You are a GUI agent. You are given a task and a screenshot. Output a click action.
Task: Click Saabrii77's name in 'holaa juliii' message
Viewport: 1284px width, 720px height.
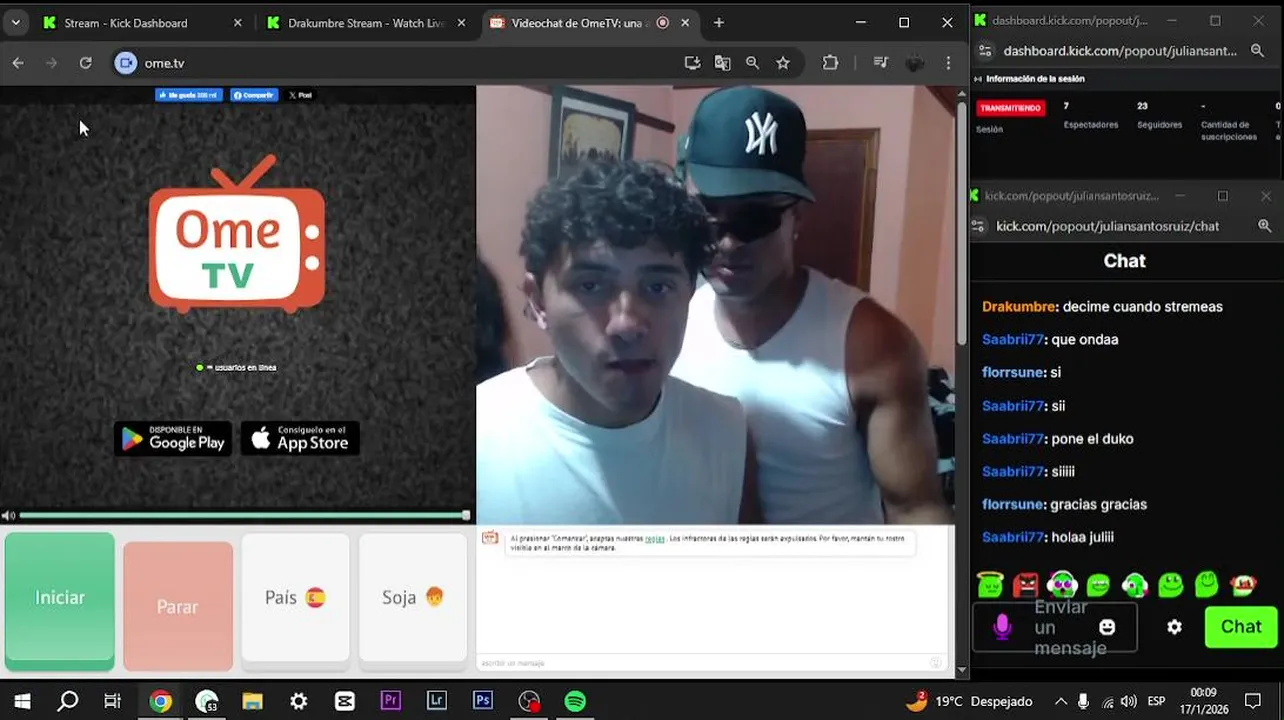[x=1013, y=538]
